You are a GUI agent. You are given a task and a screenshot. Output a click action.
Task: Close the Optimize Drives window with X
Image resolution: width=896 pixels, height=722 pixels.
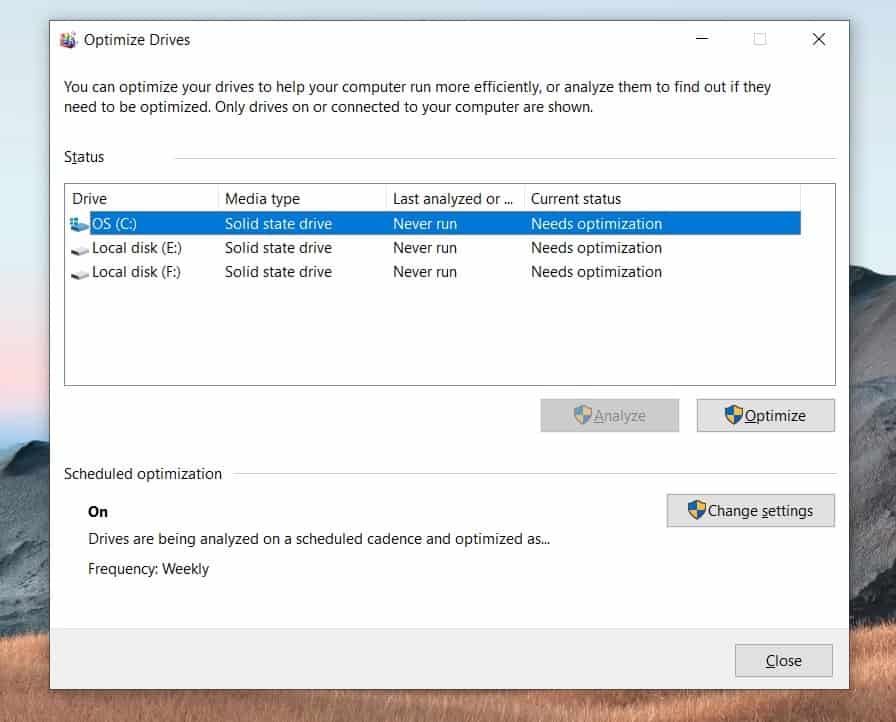coord(818,40)
